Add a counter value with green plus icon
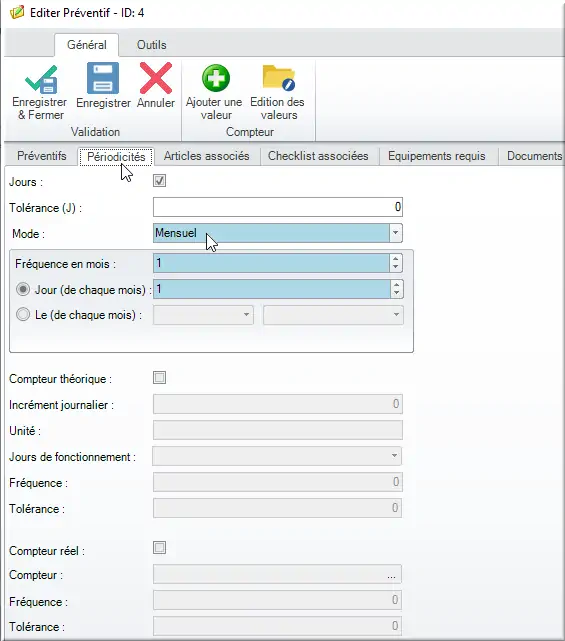The width and height of the screenshot is (565, 641). point(215,78)
